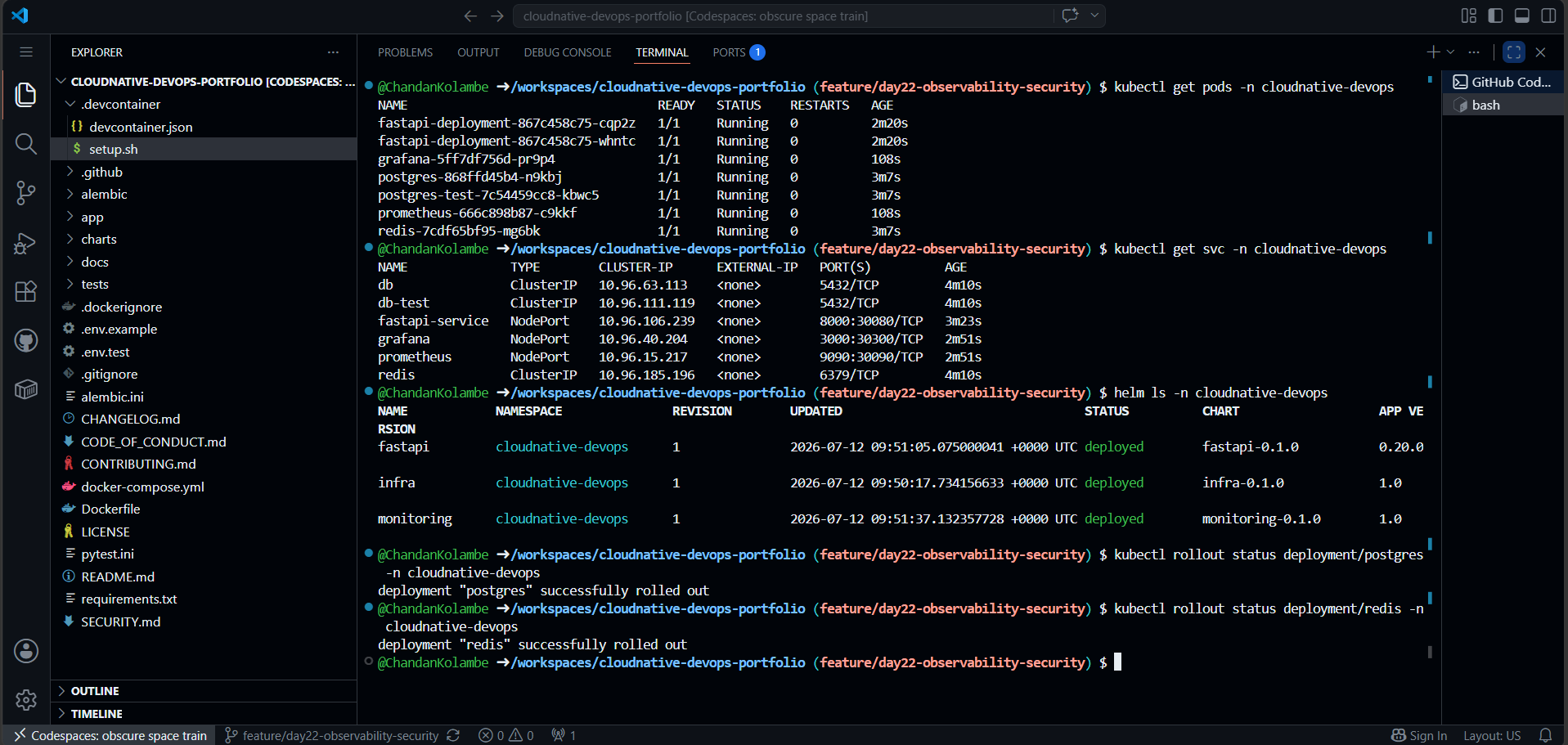Open devcontainer.json file
The width and height of the screenshot is (1568, 745).
(x=204, y=127)
